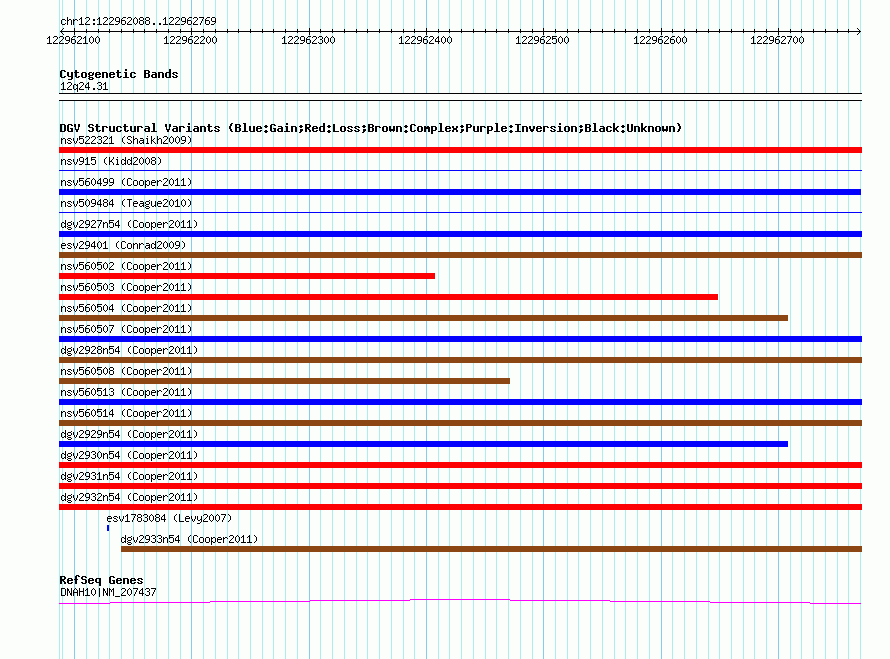Click the short red nsv560502 loss bar
Image resolution: width=890 pixels, height=659 pixels.
pos(247,276)
